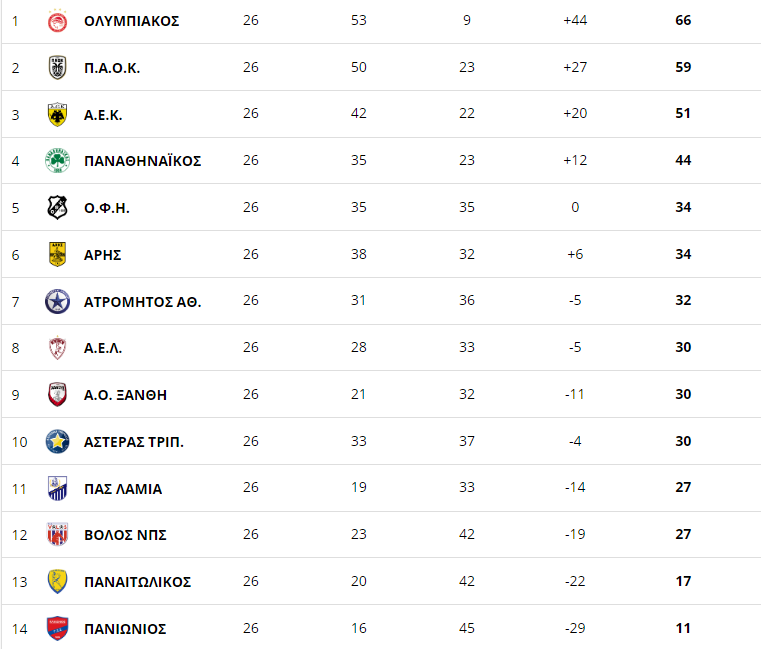The image size is (761, 649).
Task: Click the Olympiakos red club crest
Action: point(57,21)
